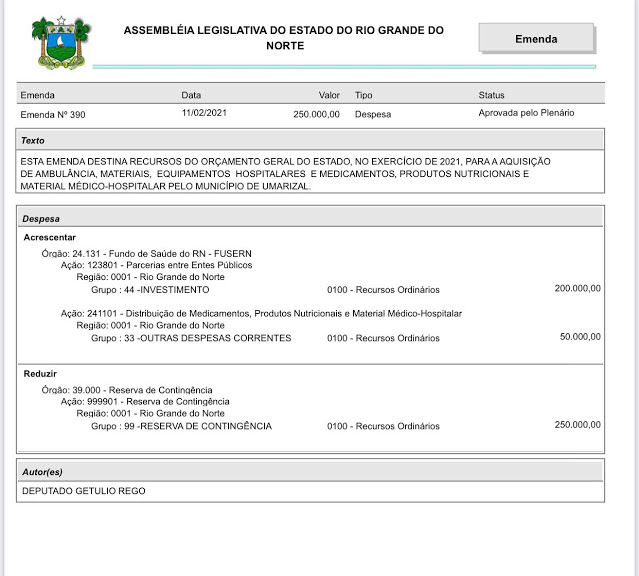Image resolution: width=639 pixels, height=576 pixels.
Task: Select 'Órgão: 39.000 - Reserva de Contingência'
Action: pyautogui.click(x=127, y=390)
